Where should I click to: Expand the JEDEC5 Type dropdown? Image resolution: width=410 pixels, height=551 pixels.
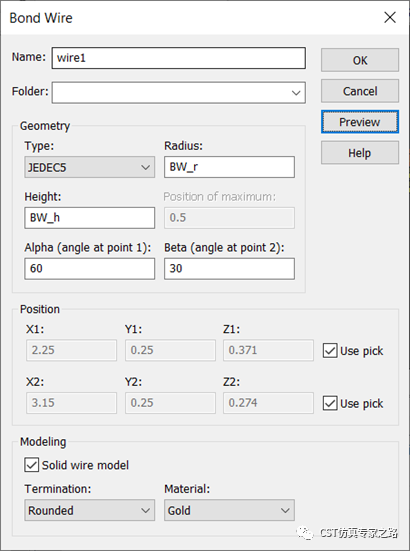(x=90, y=167)
